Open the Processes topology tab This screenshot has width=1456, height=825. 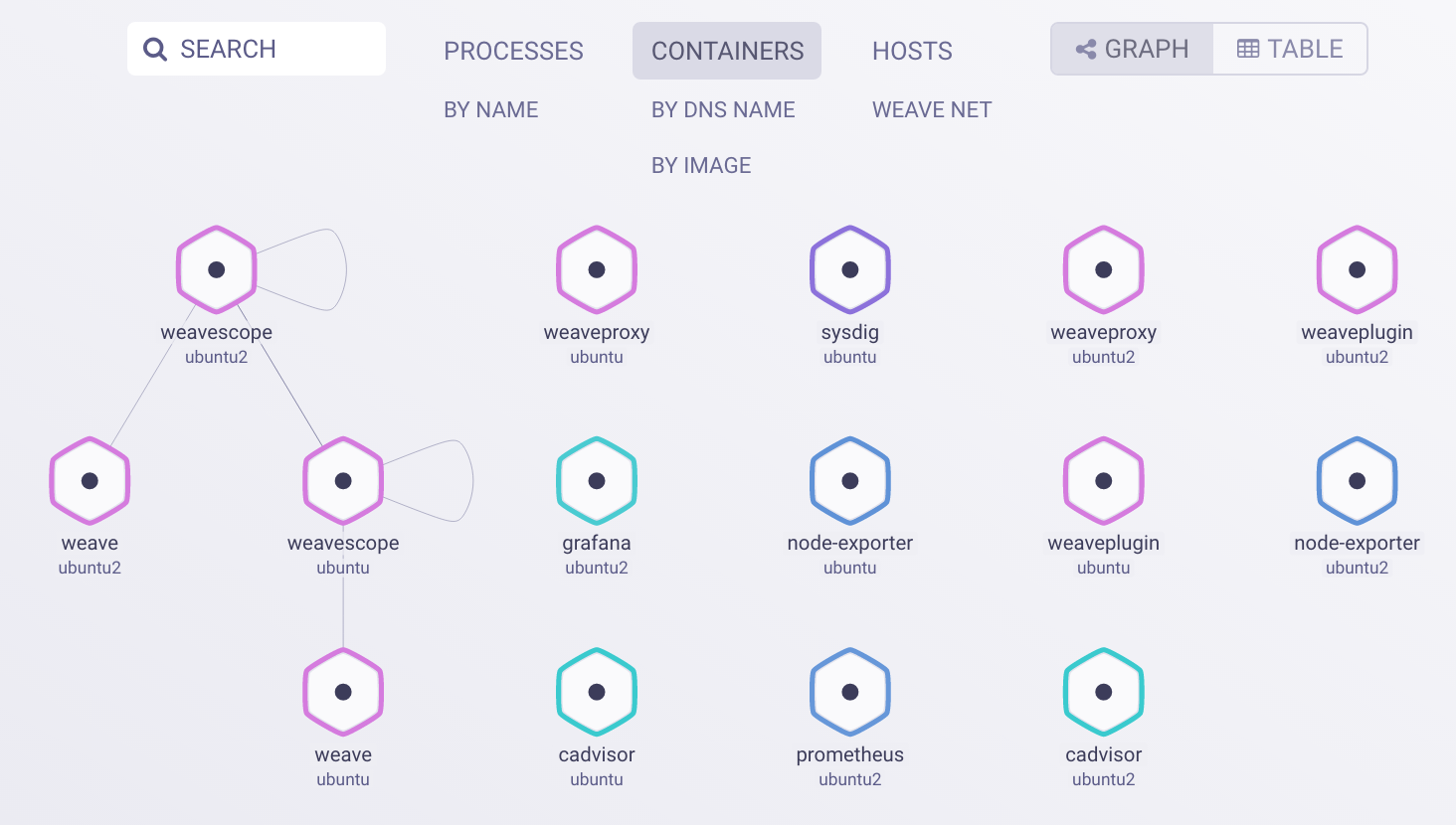(513, 51)
